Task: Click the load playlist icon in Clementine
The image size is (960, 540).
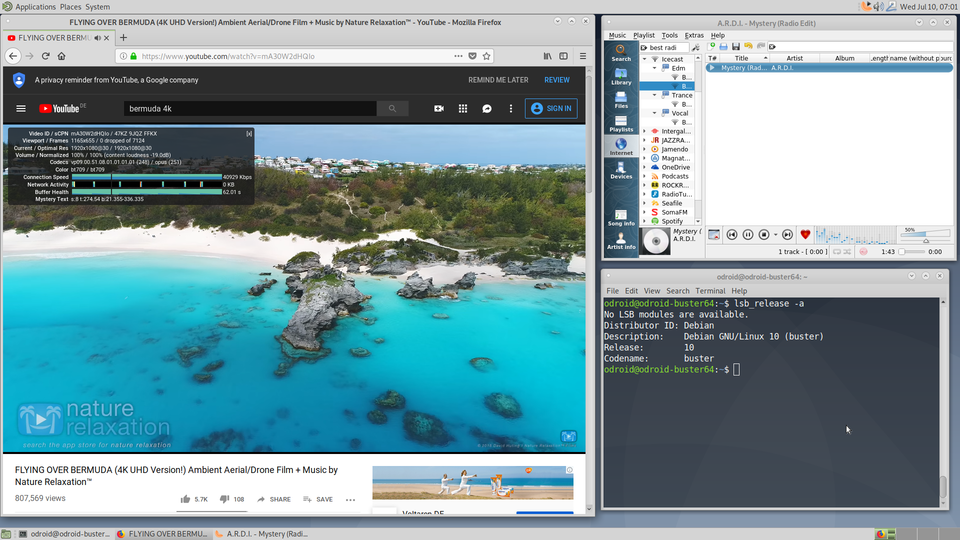Action: (x=724, y=46)
